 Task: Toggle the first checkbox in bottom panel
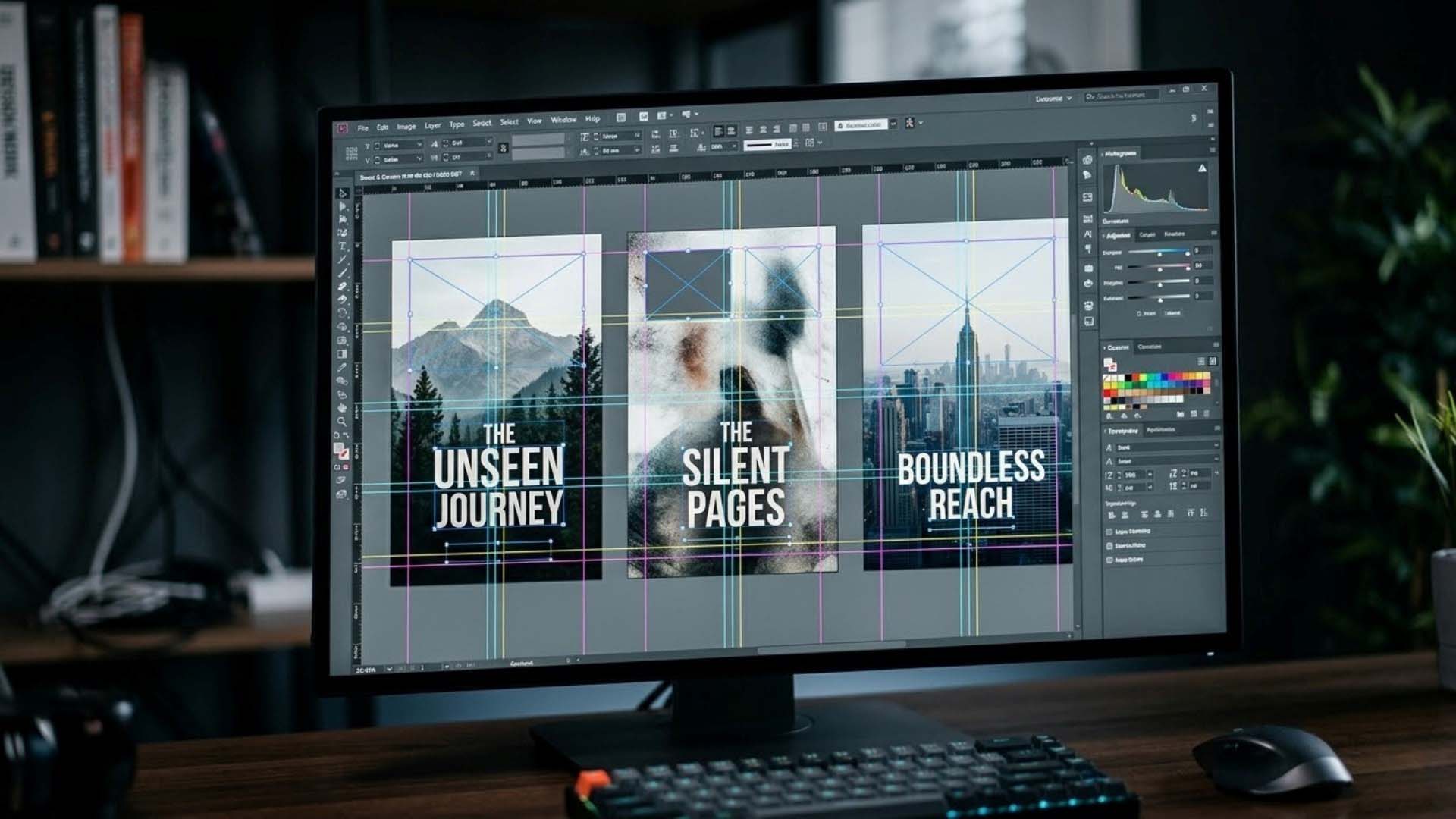[1109, 532]
